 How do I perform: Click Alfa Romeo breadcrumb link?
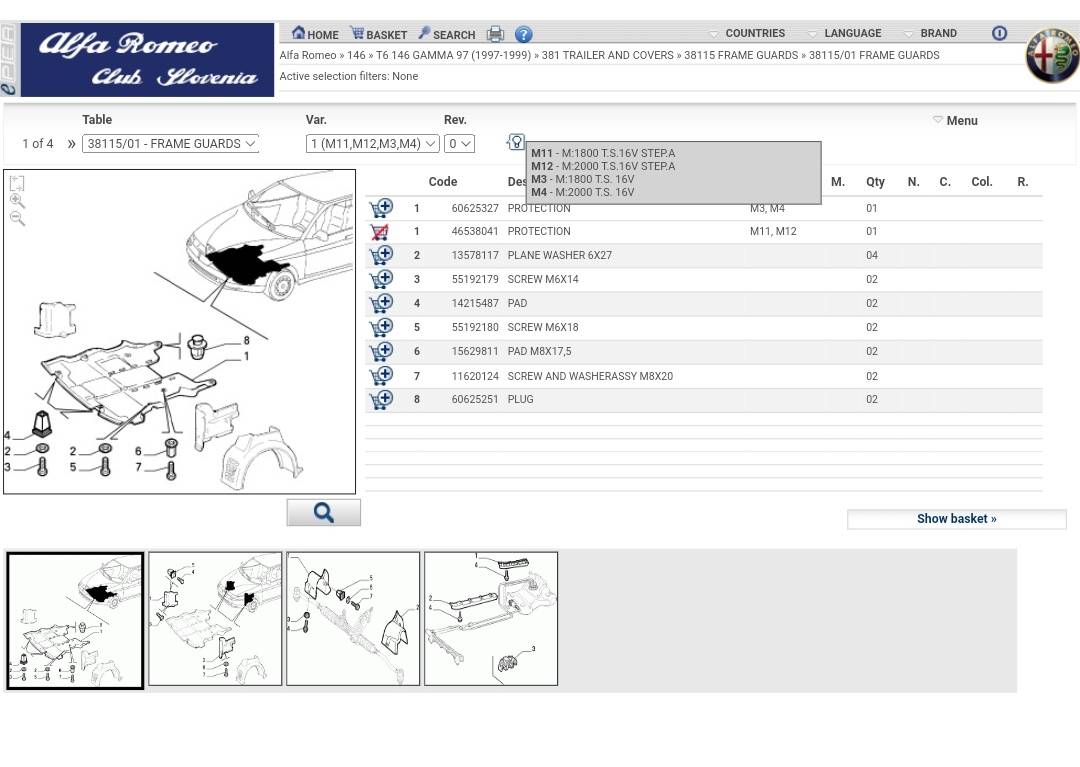(x=308, y=55)
